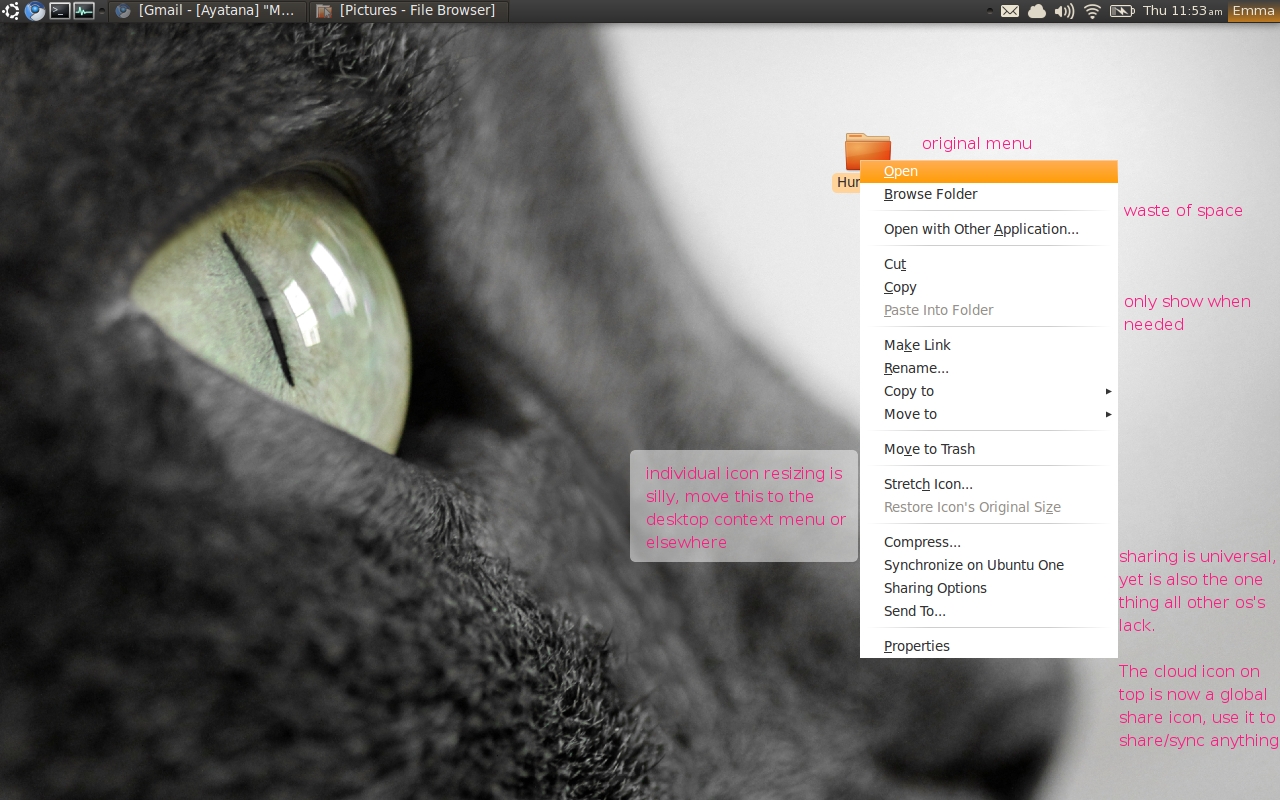Select Open with Other Application…
The height and width of the screenshot is (800, 1280).
pos(981,229)
